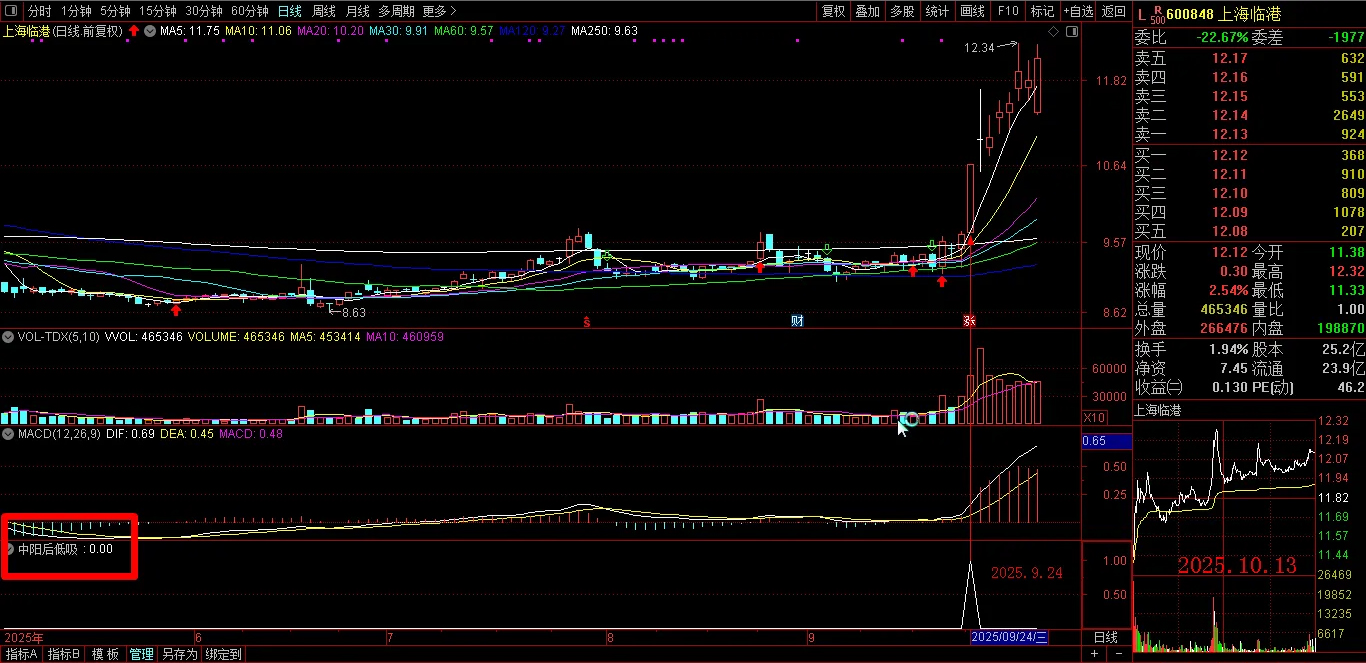Select the 15分钟 period

coord(157,11)
